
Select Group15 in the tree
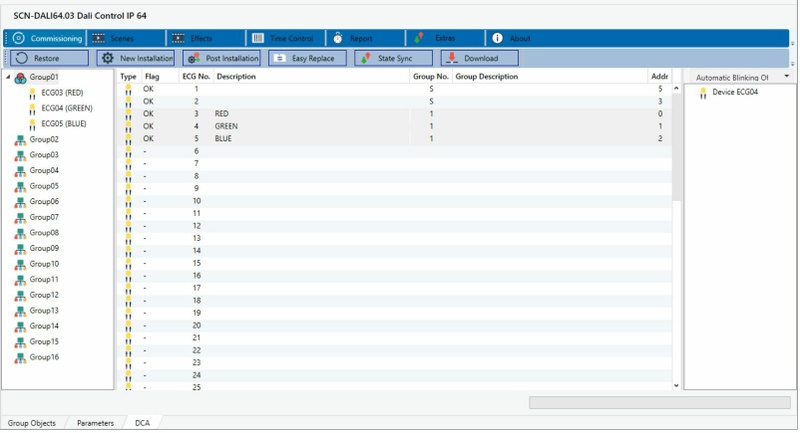pyautogui.click(x=44, y=341)
